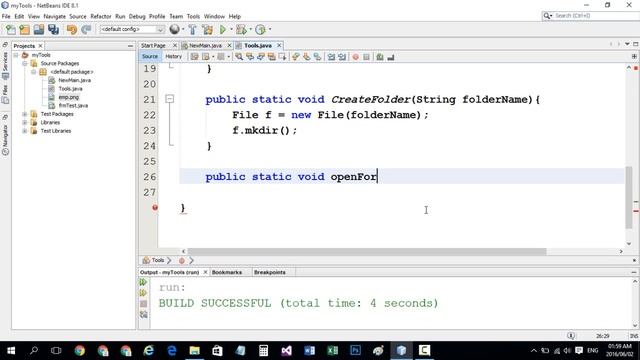
Task: Click the New Project toolbar icon
Action: (x=24, y=29)
